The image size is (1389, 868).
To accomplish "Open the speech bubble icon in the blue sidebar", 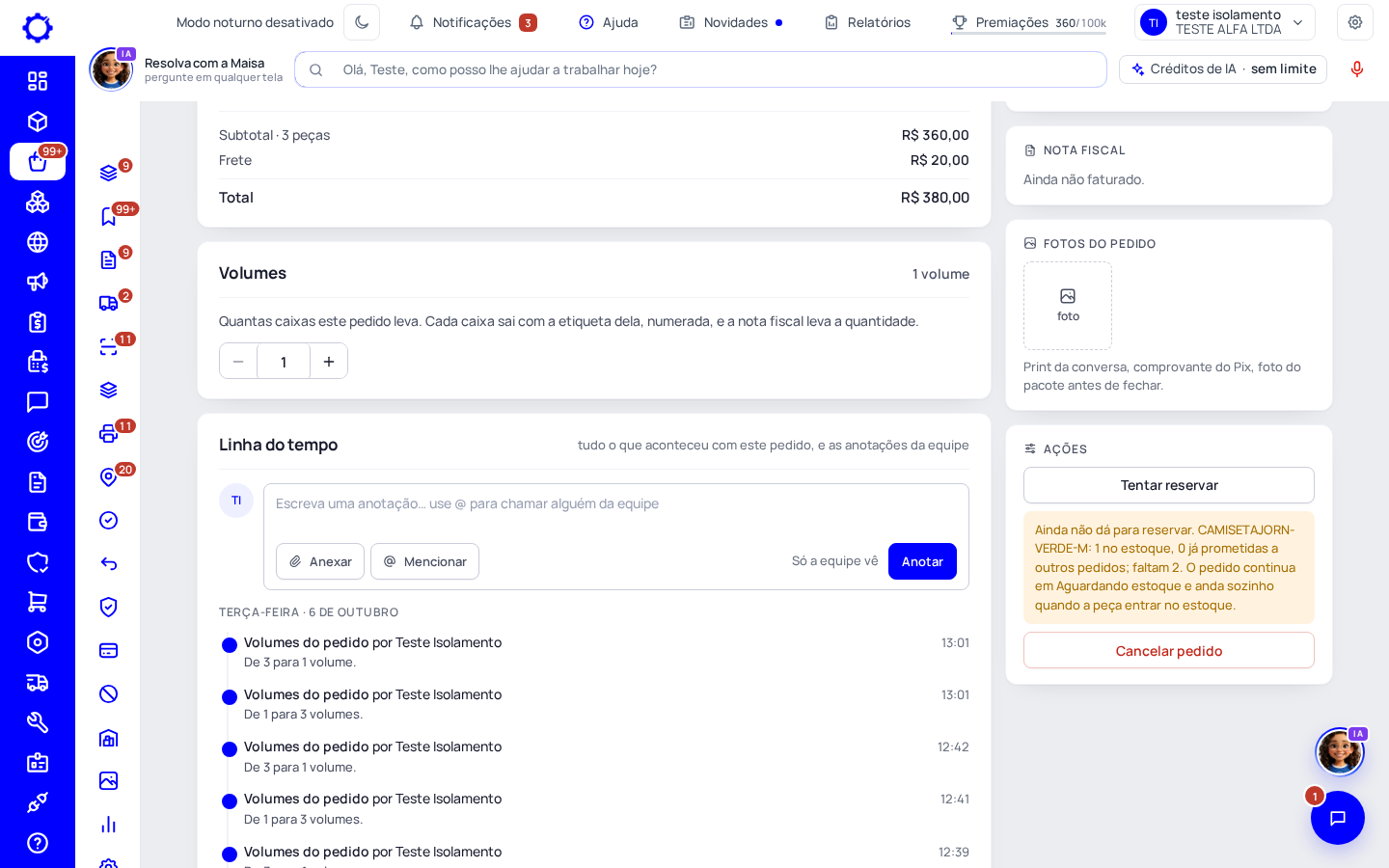I will tap(38, 402).
